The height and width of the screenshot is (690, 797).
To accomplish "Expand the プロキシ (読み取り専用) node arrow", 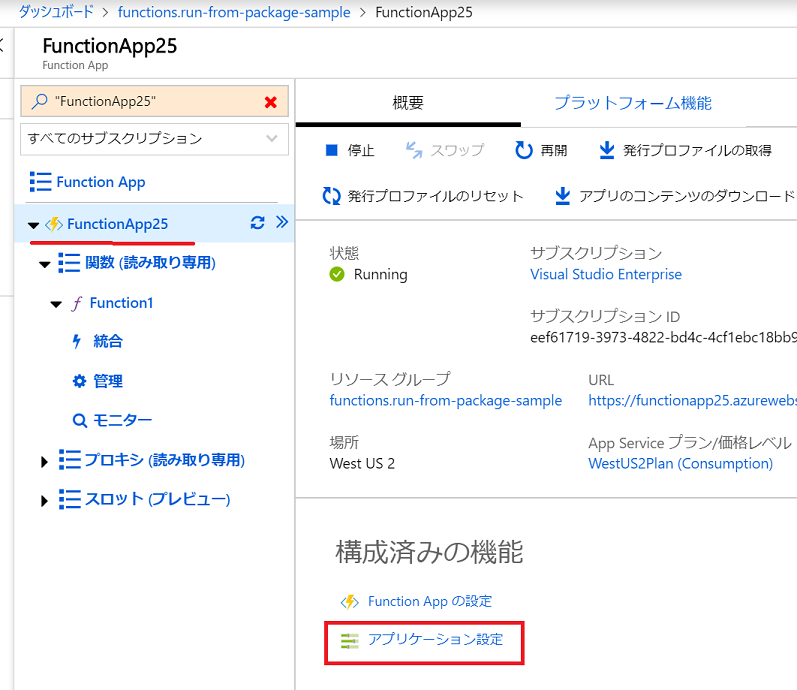I will [x=44, y=462].
